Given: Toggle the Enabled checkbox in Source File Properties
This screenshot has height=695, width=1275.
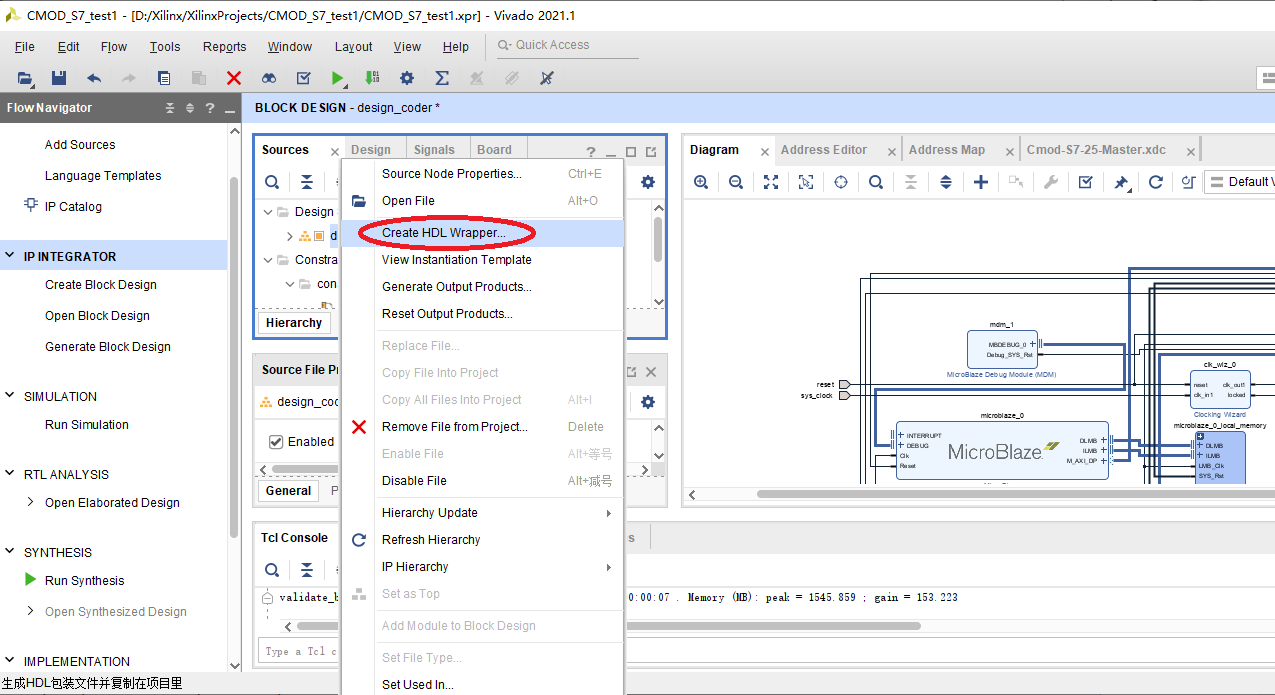Looking at the screenshot, I should pyautogui.click(x=276, y=442).
